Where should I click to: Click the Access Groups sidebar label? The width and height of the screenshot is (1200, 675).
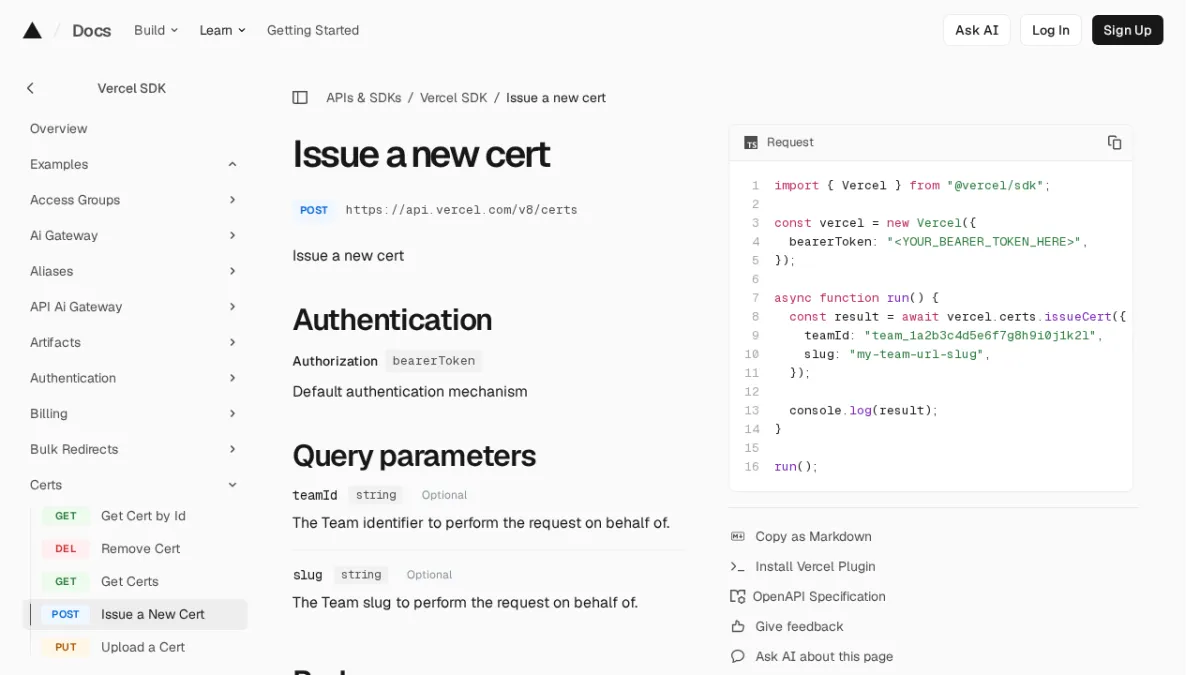pyautogui.click(x=75, y=200)
